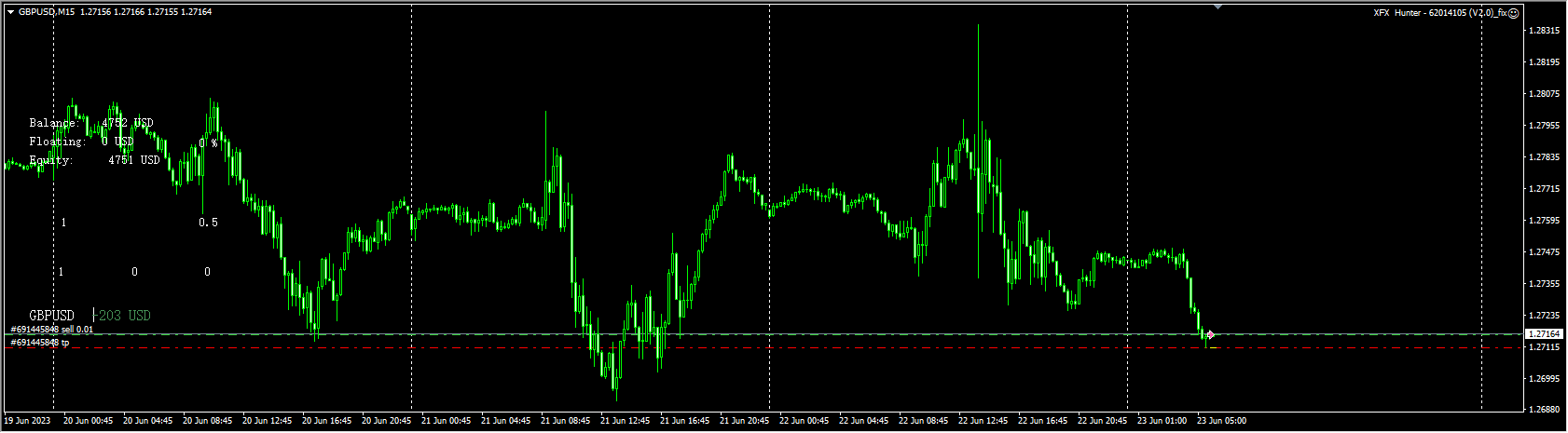Click the XFX Hunter expert advisor name
The width and height of the screenshot is (1568, 433).
[x=1438, y=13]
